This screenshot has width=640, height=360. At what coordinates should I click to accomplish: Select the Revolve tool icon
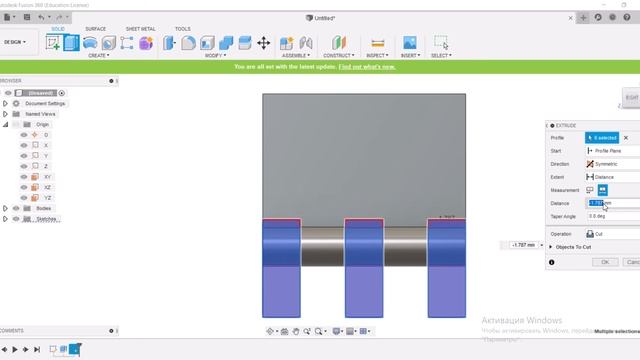click(90, 43)
